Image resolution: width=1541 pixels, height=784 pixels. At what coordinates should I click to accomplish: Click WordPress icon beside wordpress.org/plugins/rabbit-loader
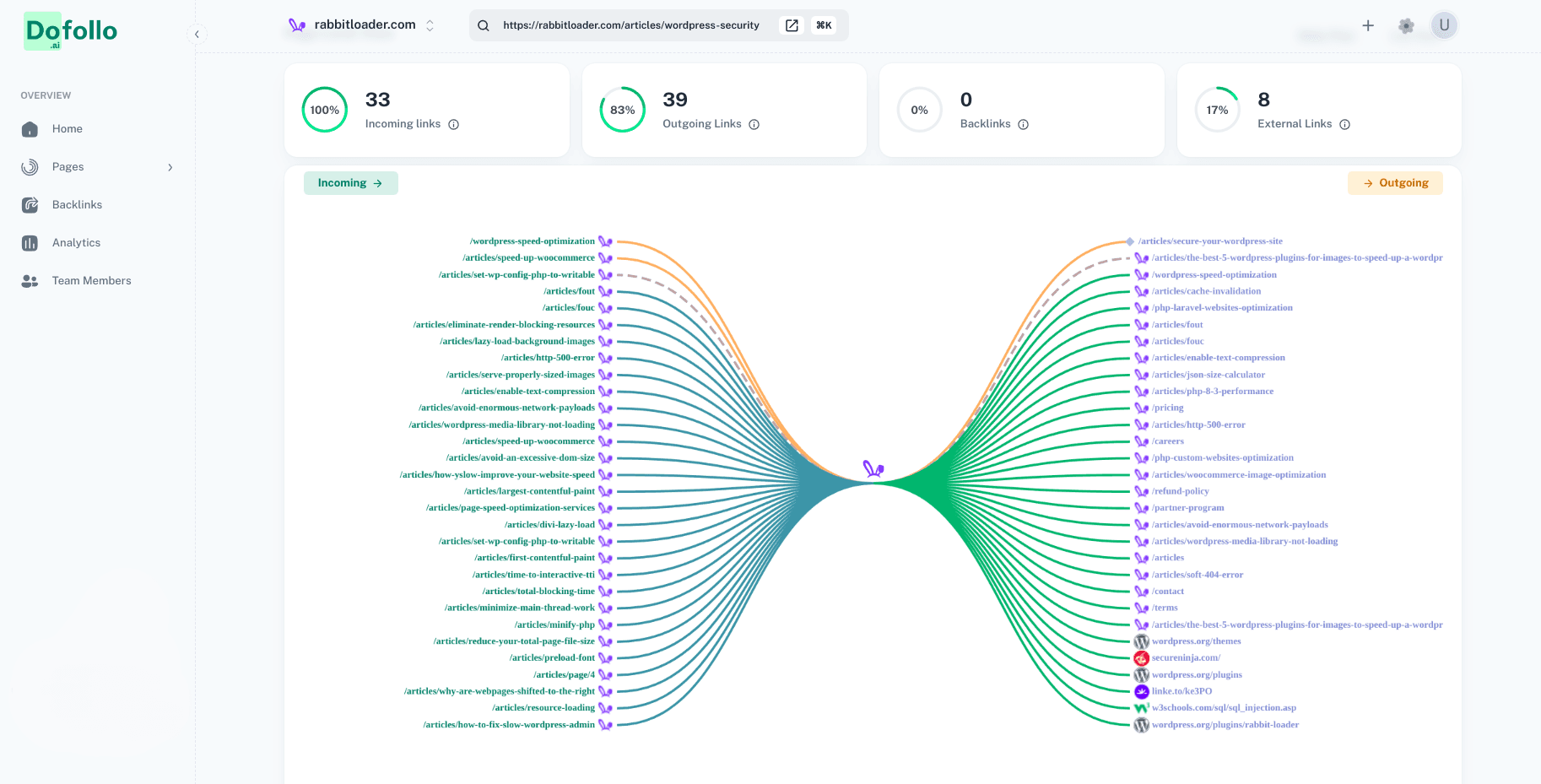click(x=1141, y=725)
